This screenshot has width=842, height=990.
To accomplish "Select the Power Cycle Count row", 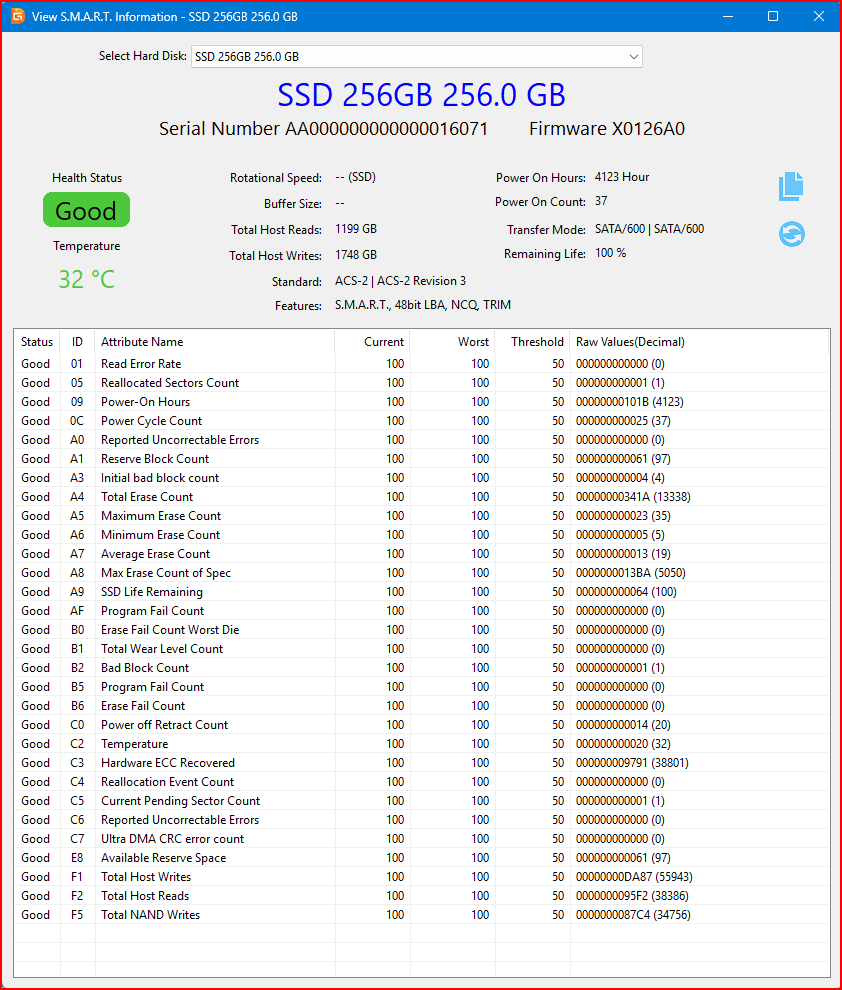I will 422,420.
